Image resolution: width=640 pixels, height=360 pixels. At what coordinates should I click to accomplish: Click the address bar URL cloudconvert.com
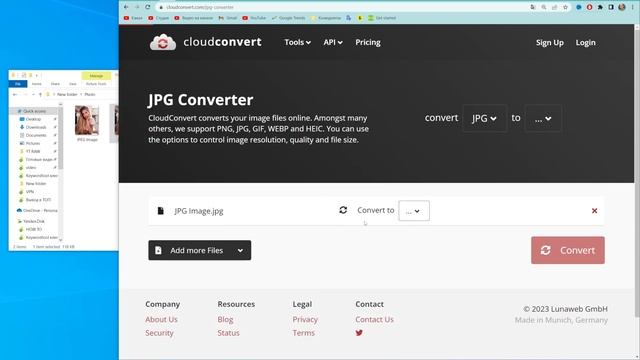[x=200, y=7]
